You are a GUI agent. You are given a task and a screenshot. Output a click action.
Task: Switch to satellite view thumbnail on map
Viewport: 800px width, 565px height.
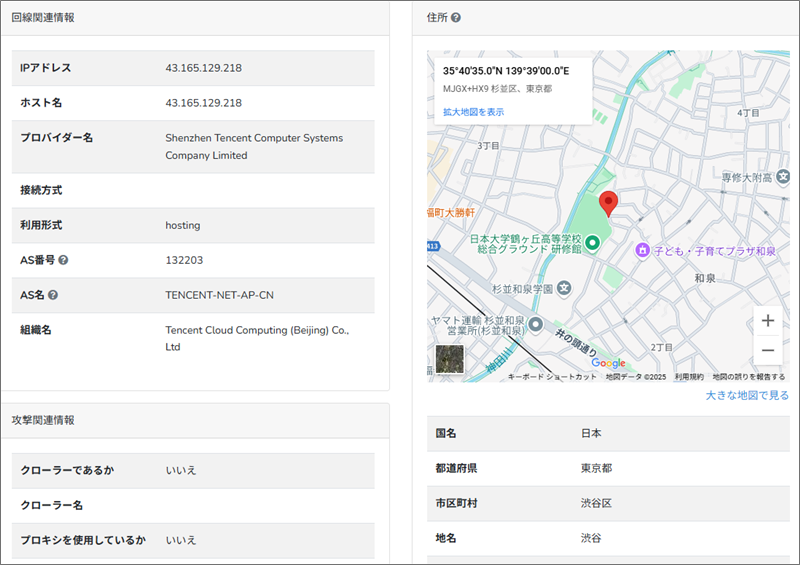(x=449, y=359)
